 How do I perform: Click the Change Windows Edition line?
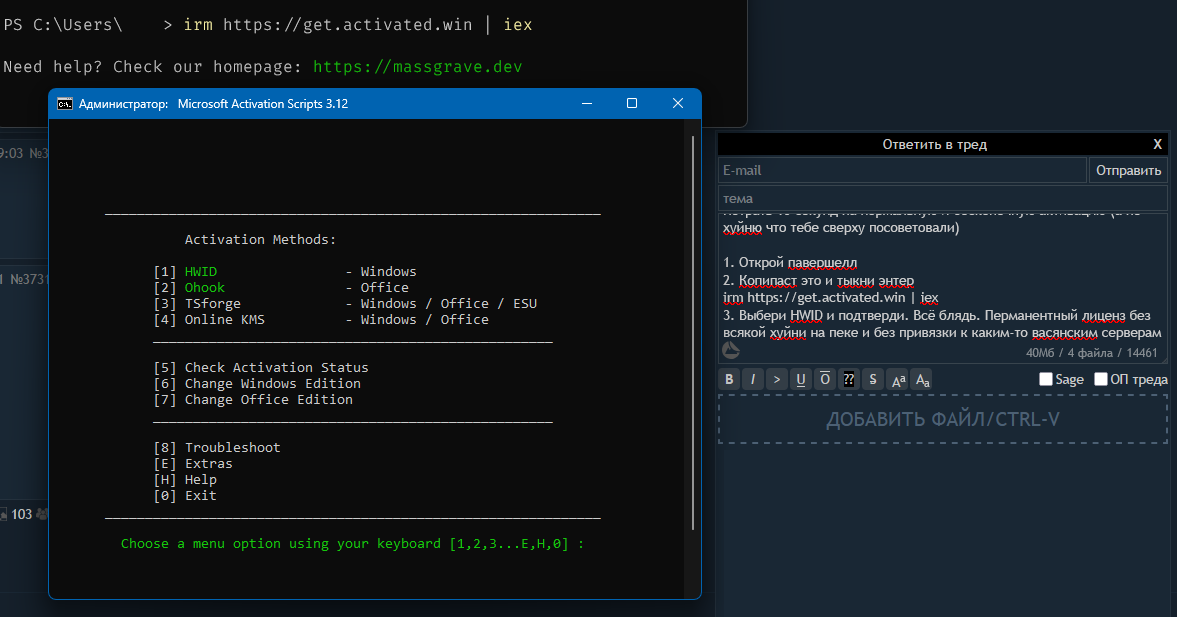(257, 384)
